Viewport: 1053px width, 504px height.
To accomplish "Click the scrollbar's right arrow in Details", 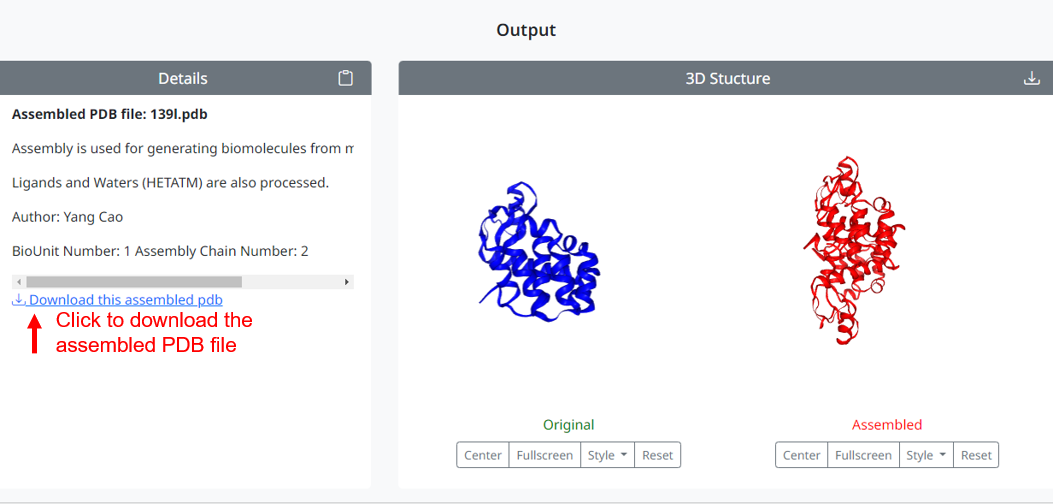I will point(347,282).
